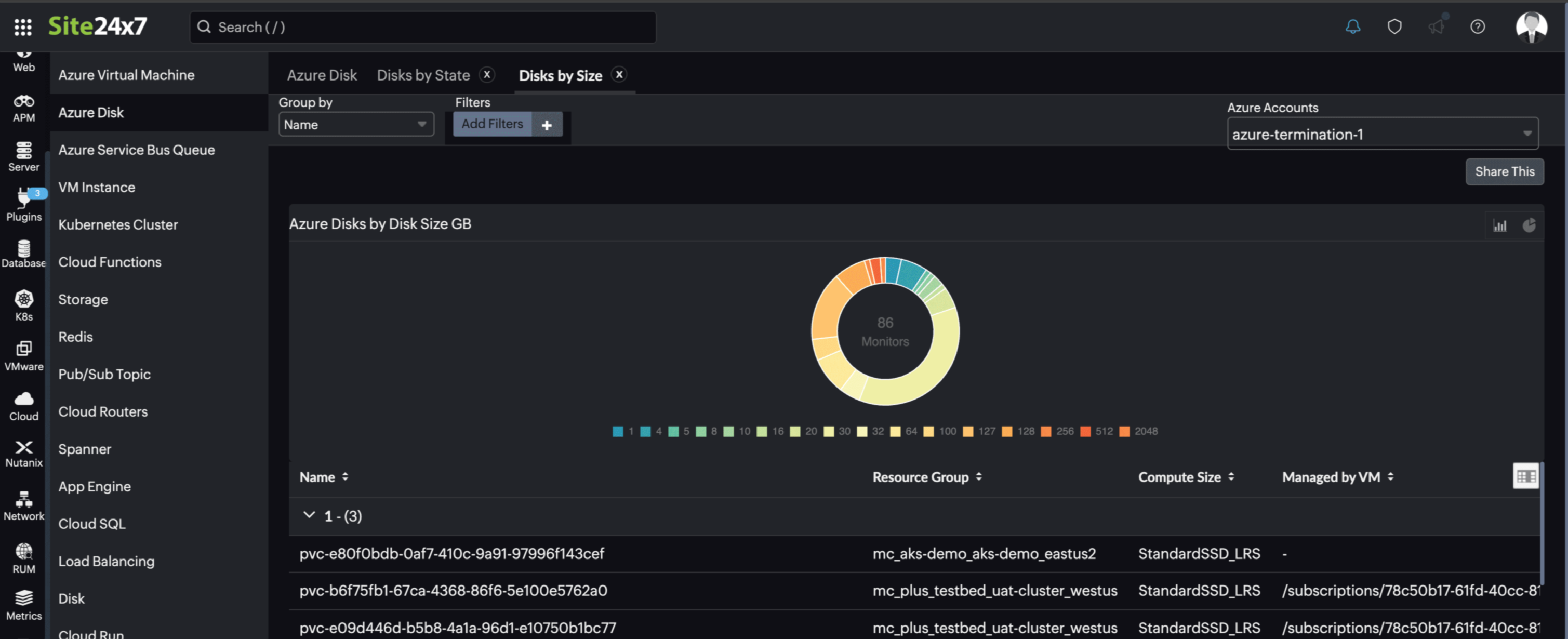Open the Group by Name dropdown
This screenshot has width=1568, height=639.
(x=356, y=124)
